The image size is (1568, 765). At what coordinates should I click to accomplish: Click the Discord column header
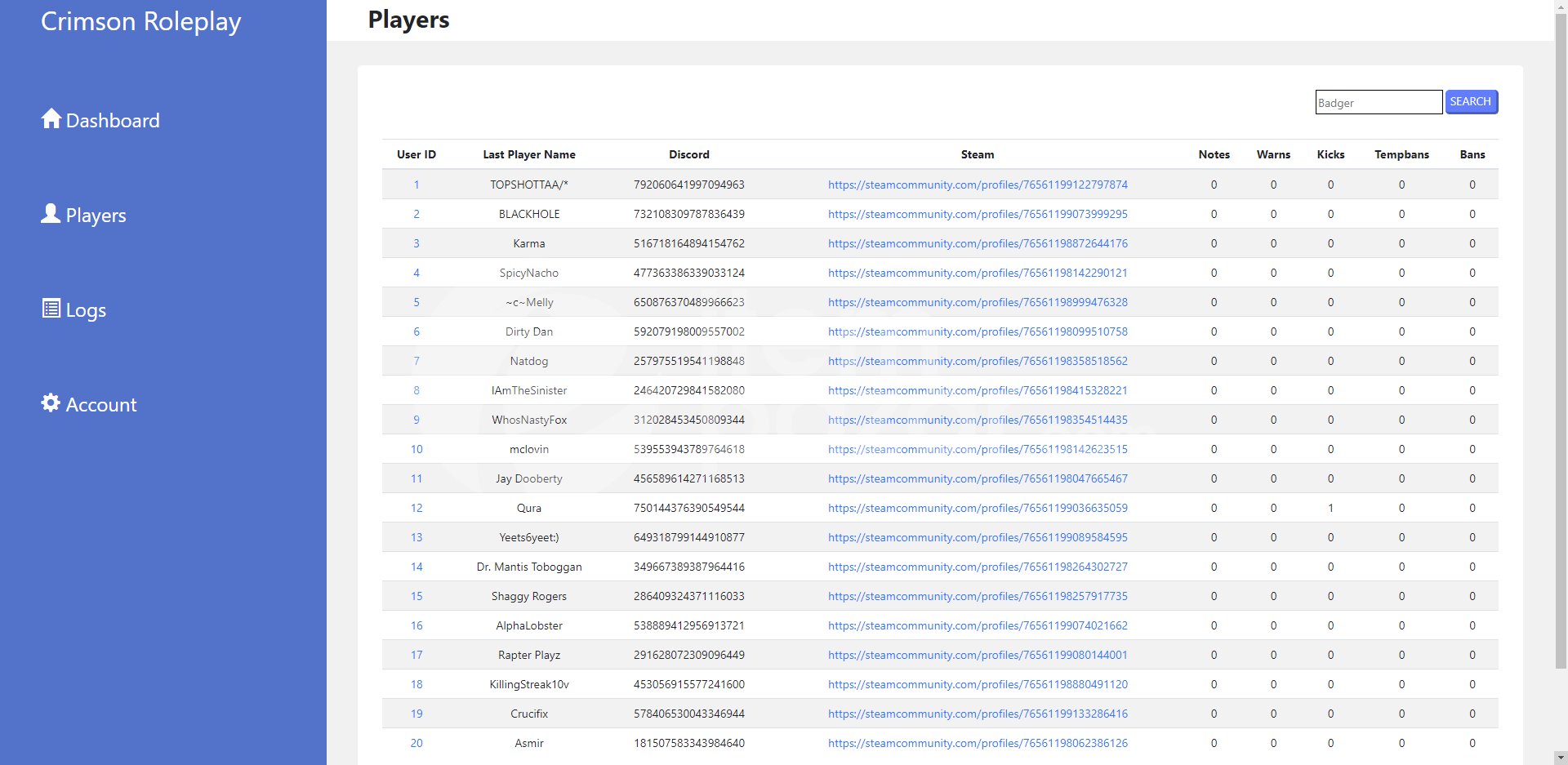[x=689, y=154]
